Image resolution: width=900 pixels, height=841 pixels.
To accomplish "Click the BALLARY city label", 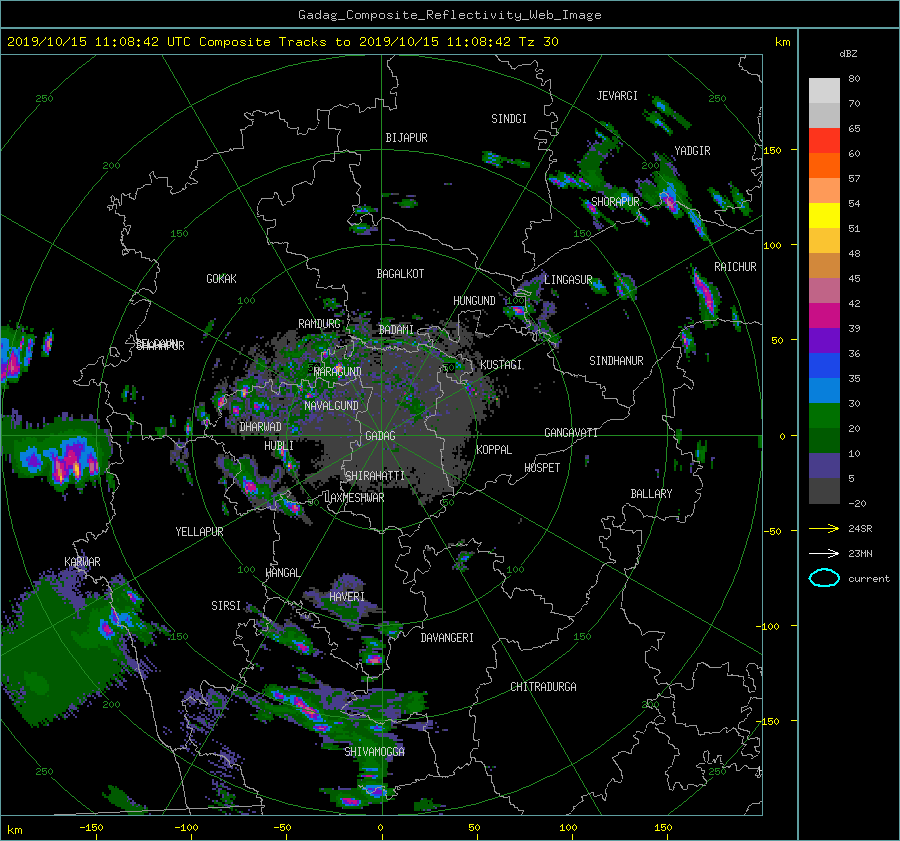I will tap(651, 494).
